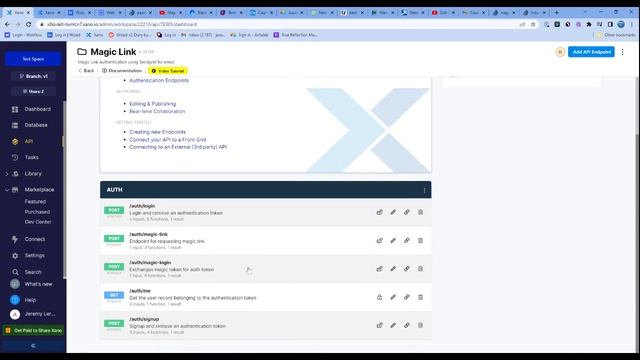Delete the /auth/login endpoint

420,212
